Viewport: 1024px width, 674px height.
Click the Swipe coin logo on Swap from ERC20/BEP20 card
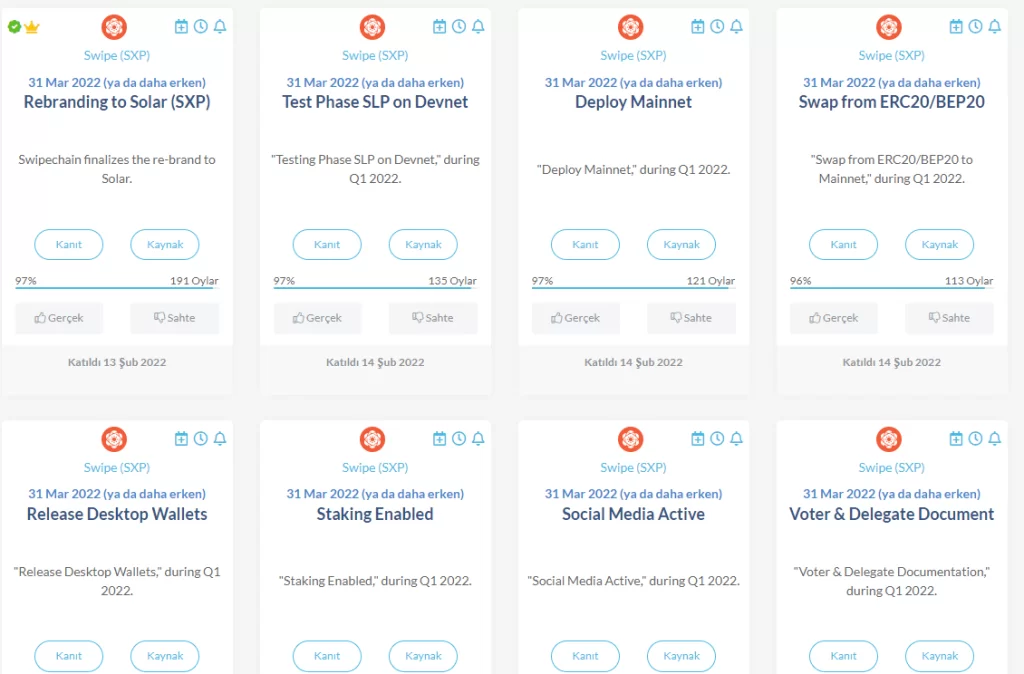[x=888, y=27]
